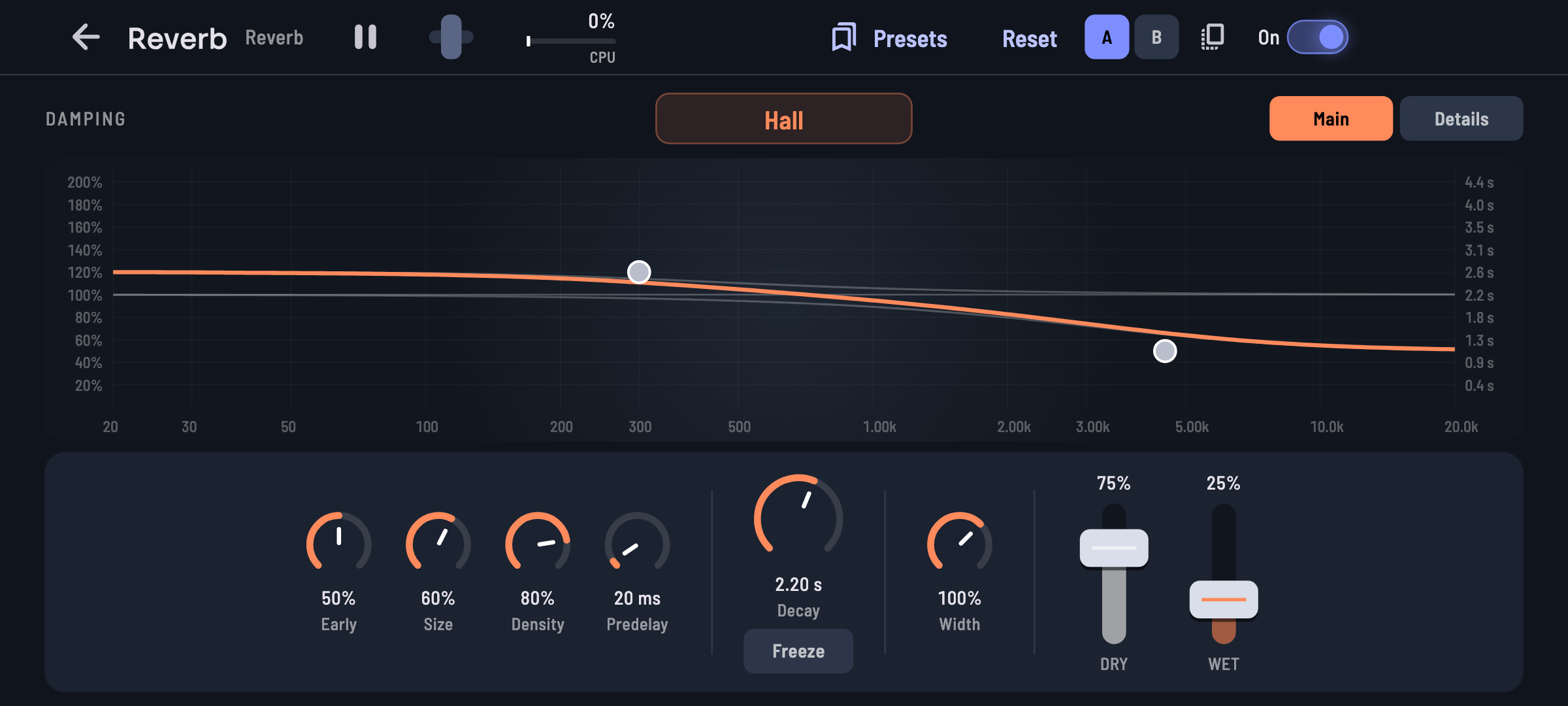1568x706 pixels.
Task: Select the low damping node near 300 Hz
Action: coord(639,272)
